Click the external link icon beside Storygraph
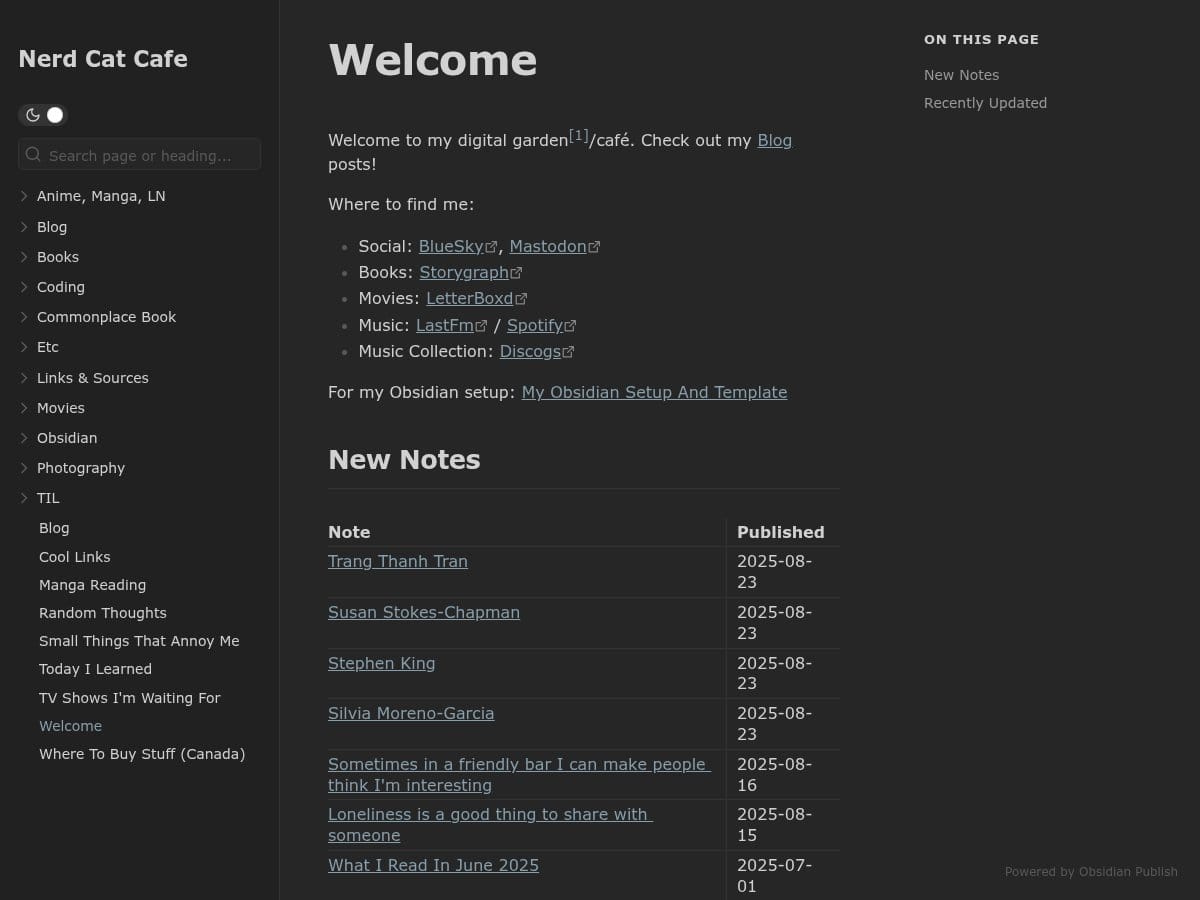This screenshot has height=900, width=1200. [x=516, y=273]
